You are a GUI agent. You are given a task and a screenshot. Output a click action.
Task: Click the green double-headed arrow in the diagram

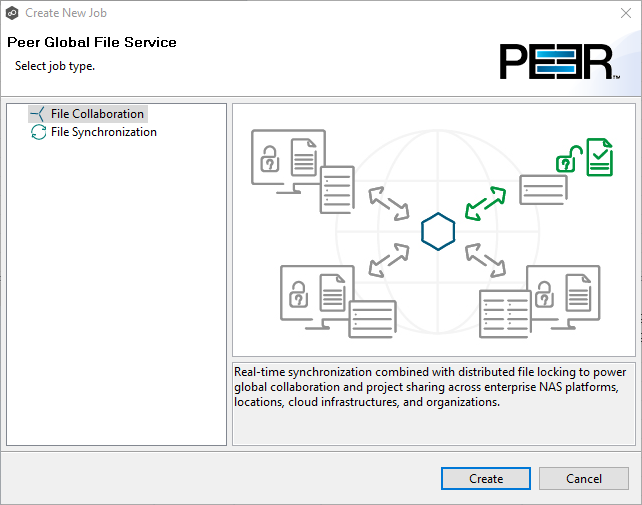(x=485, y=203)
